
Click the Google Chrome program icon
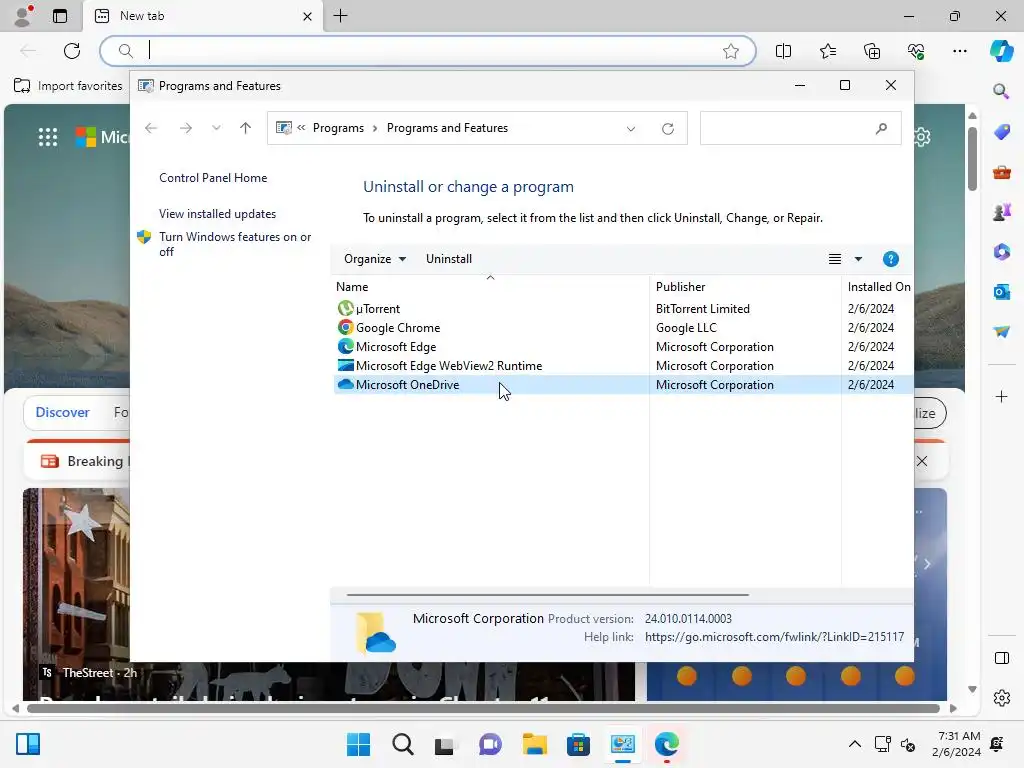345,327
